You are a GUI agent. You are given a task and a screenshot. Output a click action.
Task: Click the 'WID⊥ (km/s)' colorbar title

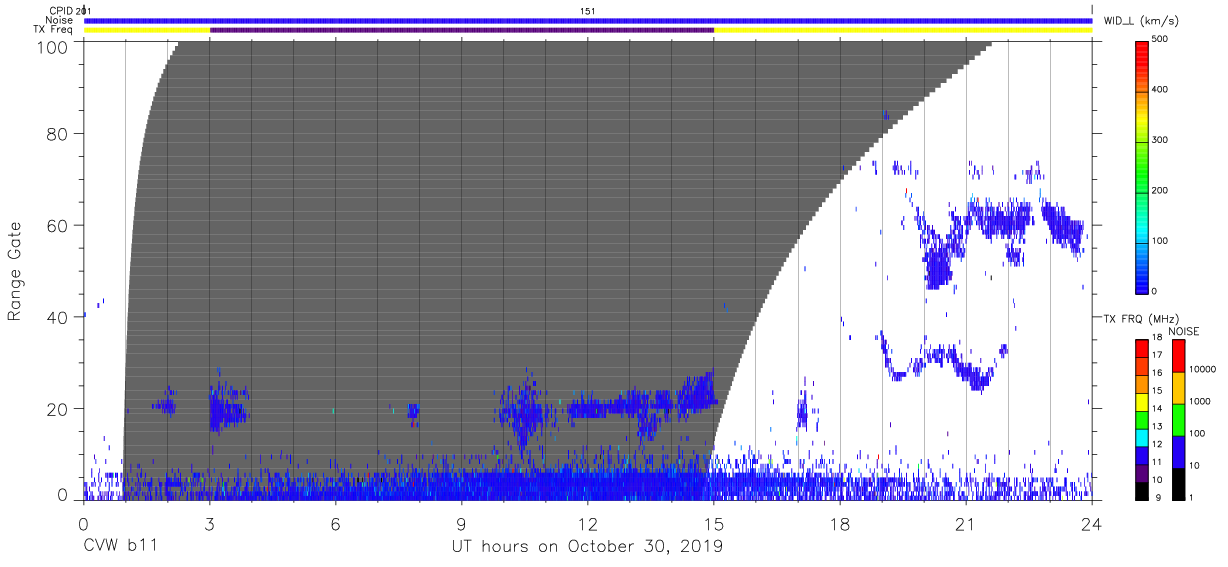pyautogui.click(x=1143, y=21)
